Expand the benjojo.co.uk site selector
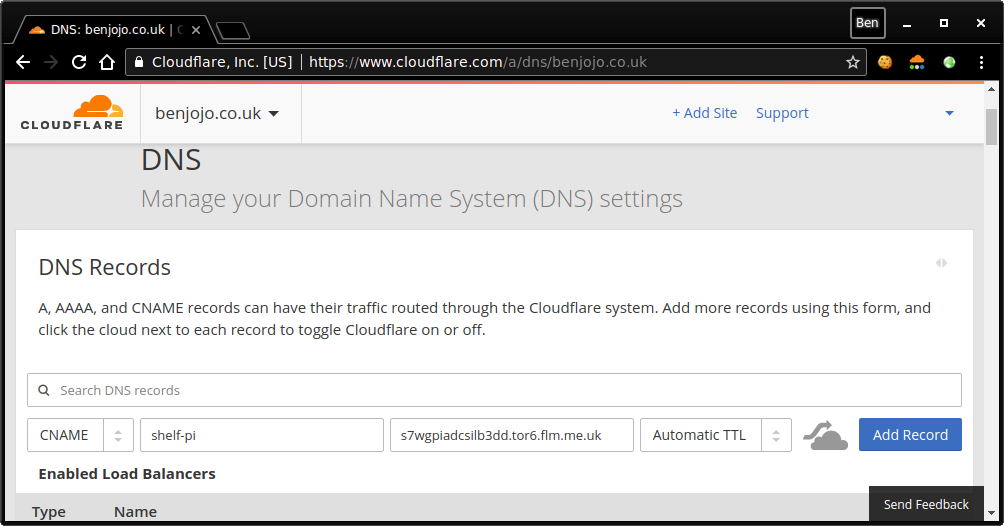The height and width of the screenshot is (526, 1004). (x=217, y=113)
